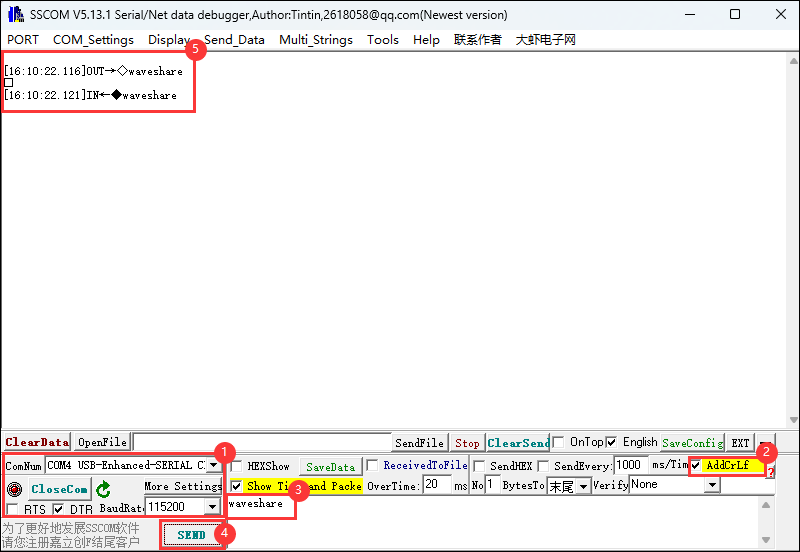
Task: Click the SEND button
Action: pyautogui.click(x=191, y=535)
